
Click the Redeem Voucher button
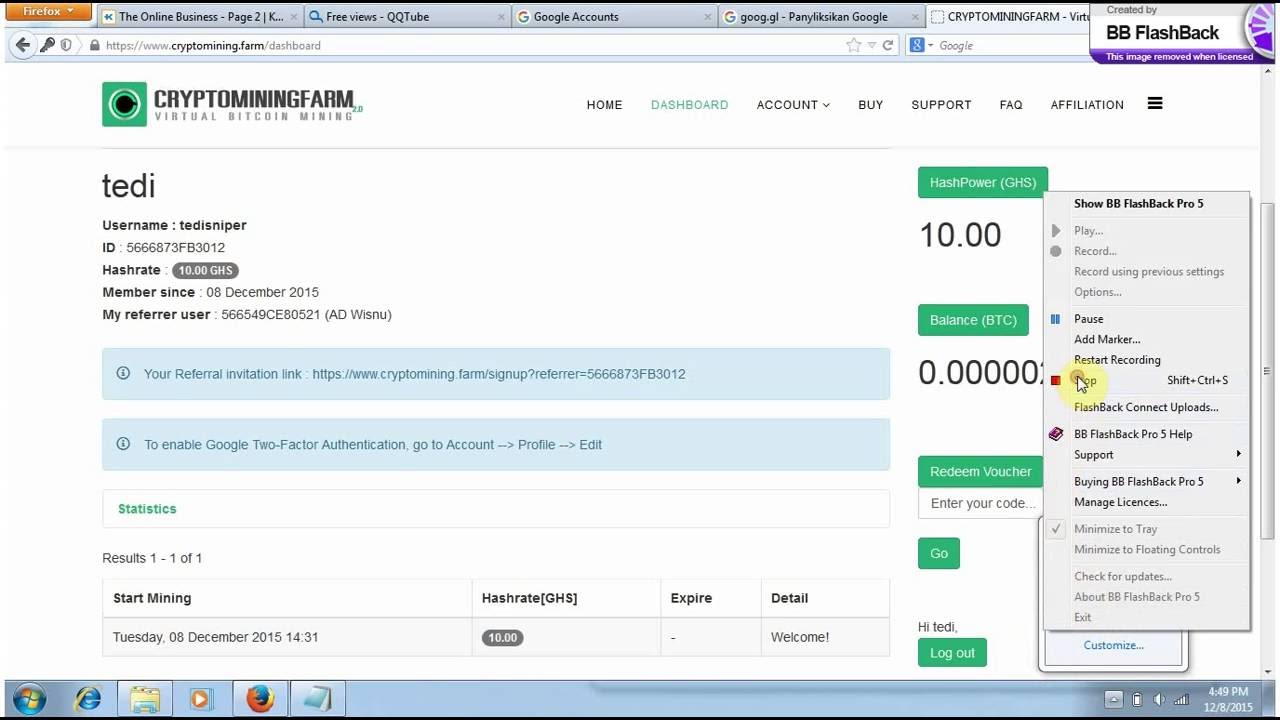click(980, 471)
